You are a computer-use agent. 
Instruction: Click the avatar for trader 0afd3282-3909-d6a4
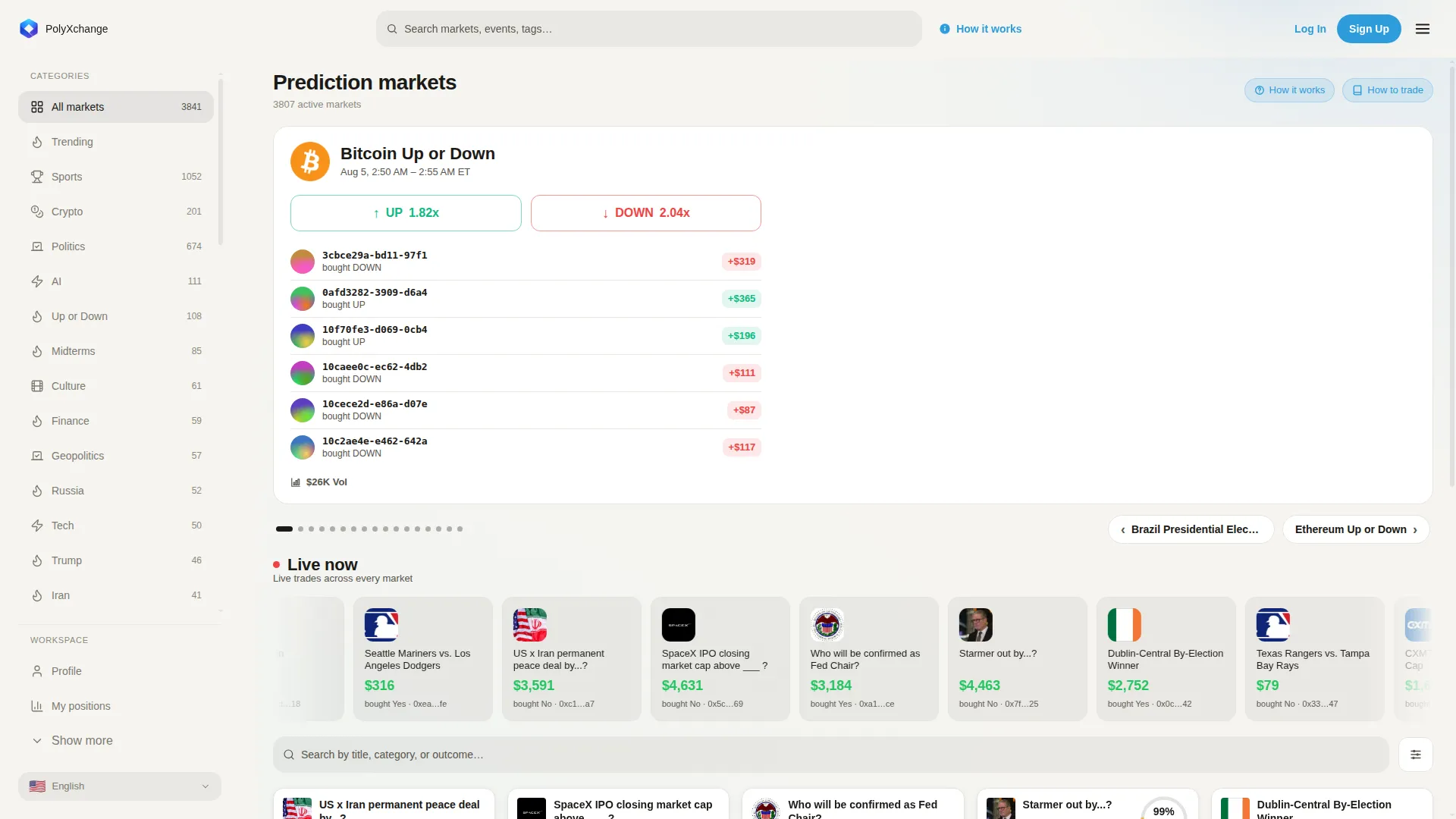[303, 299]
